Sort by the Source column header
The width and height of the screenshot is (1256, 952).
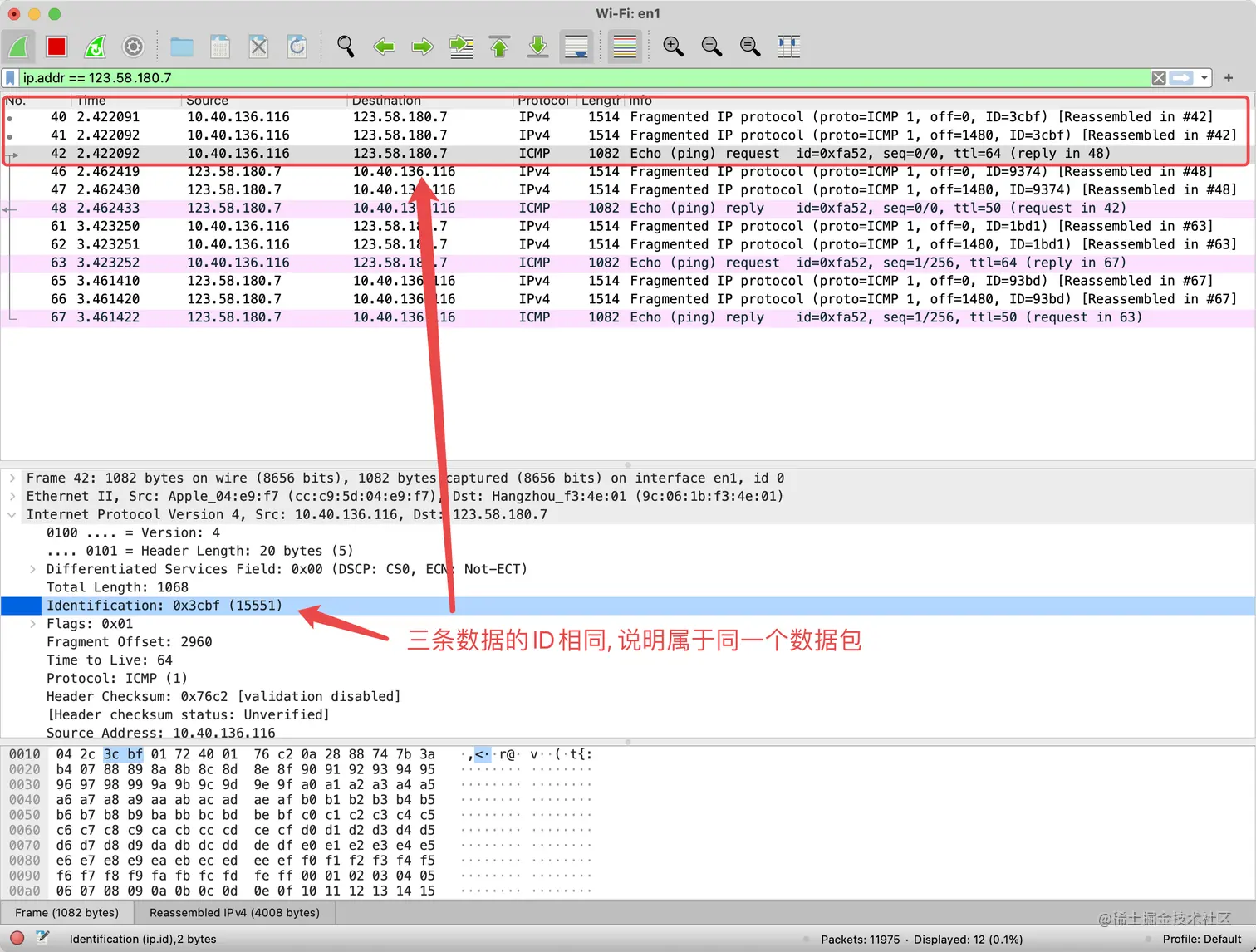coord(208,101)
